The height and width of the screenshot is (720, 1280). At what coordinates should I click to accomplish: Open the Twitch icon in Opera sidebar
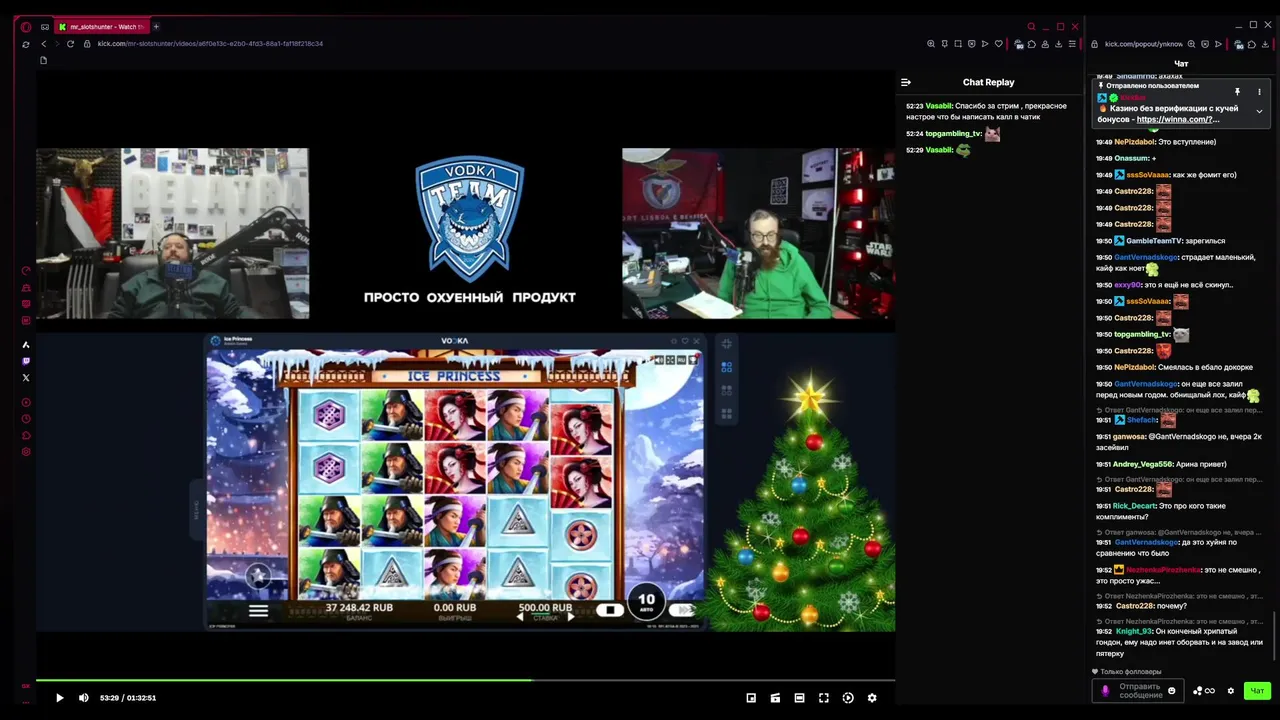coord(26,361)
